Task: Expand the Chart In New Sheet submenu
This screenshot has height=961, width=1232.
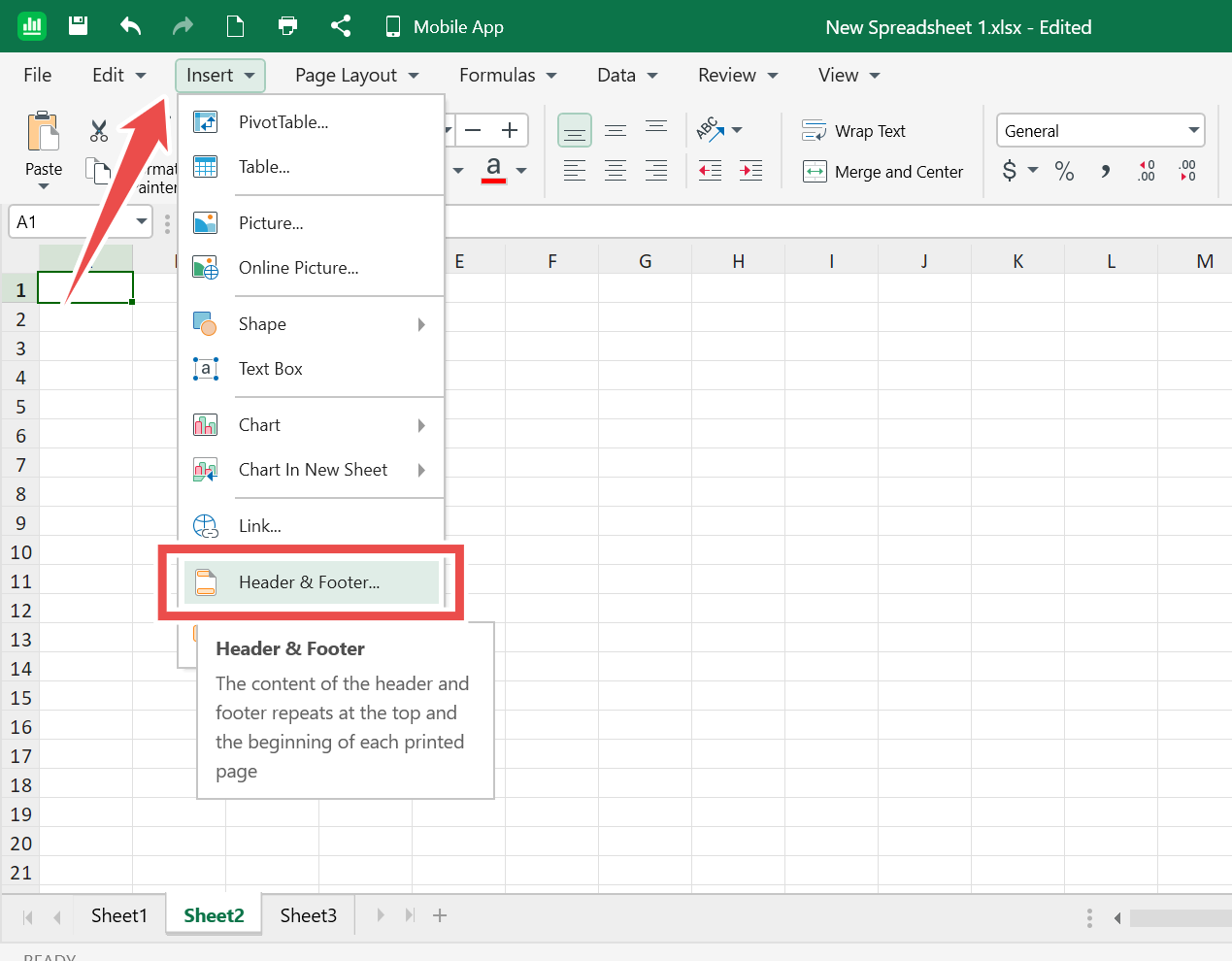Action: tap(311, 470)
